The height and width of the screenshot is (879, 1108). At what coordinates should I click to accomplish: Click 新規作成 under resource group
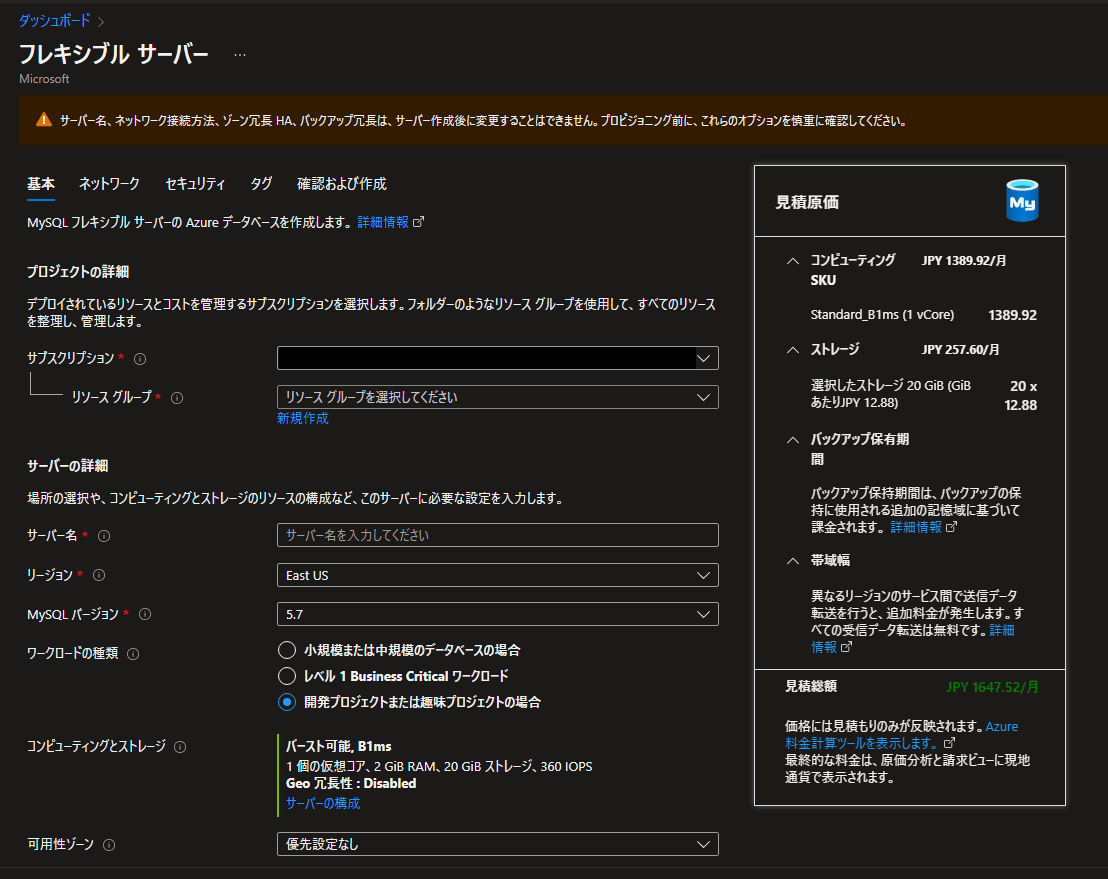pyautogui.click(x=302, y=418)
